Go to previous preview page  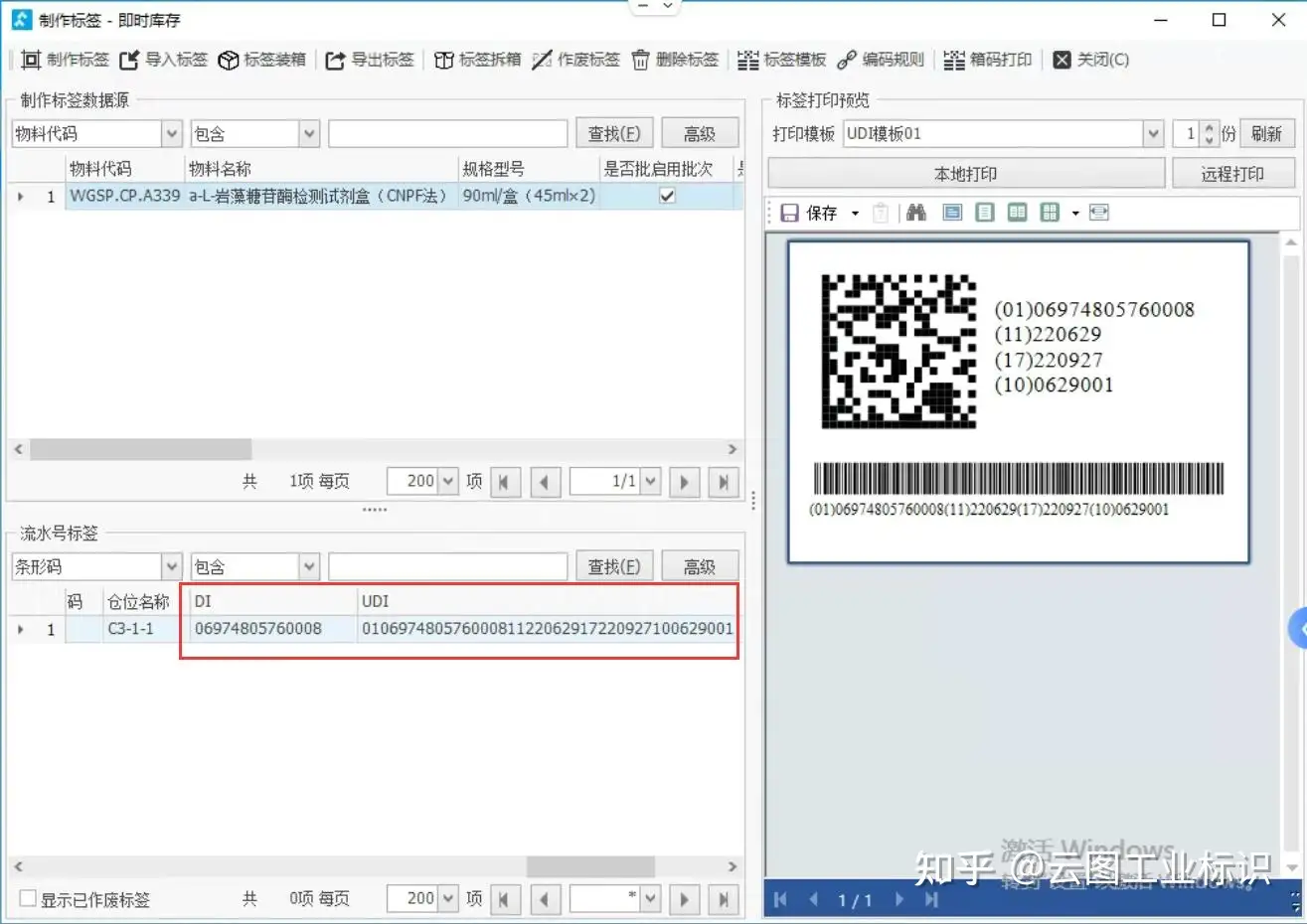pos(814,900)
